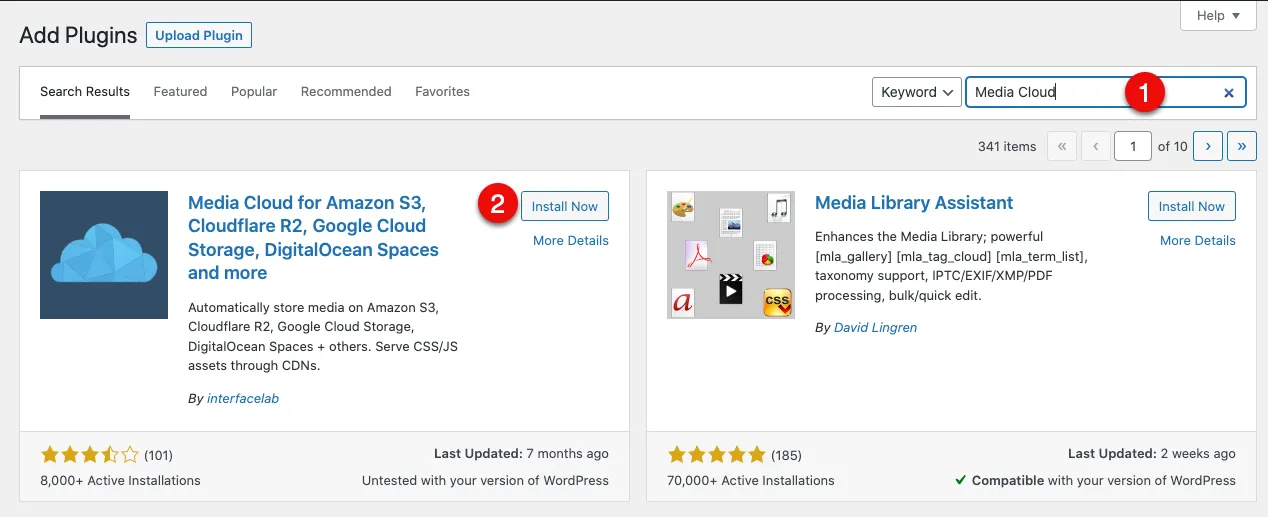The image size is (1268, 517).
Task: Open the Favorites tab
Action: [442, 91]
